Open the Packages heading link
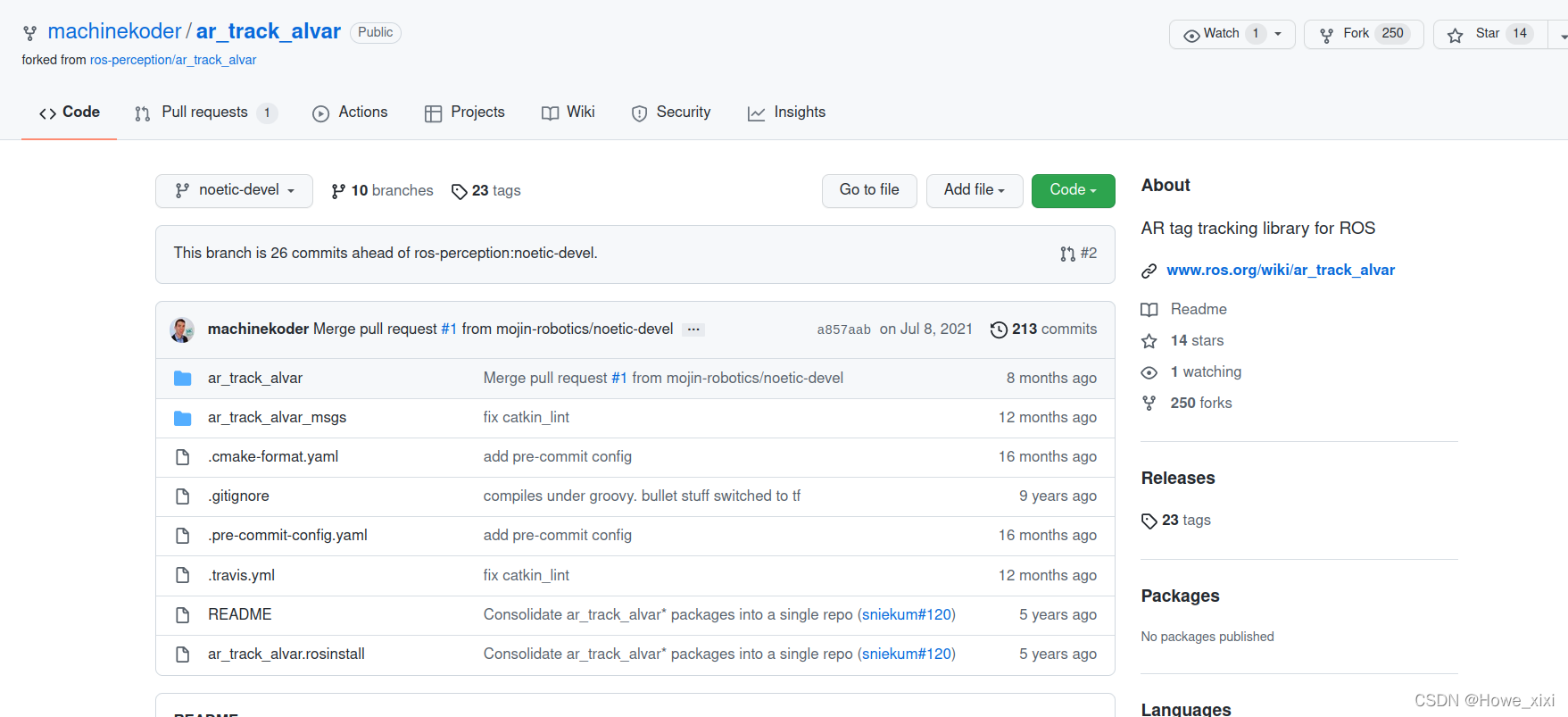Image resolution: width=1568 pixels, height=717 pixels. pos(1181,596)
